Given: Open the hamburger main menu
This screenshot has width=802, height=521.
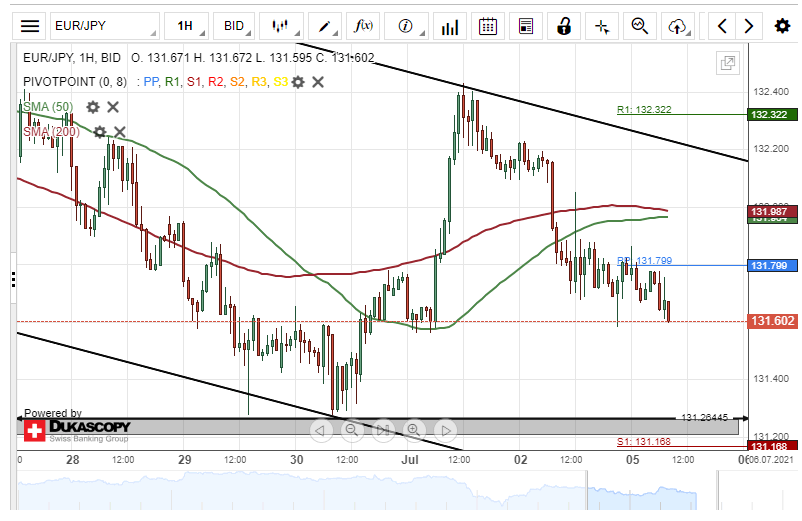Looking at the screenshot, I should 31,26.
